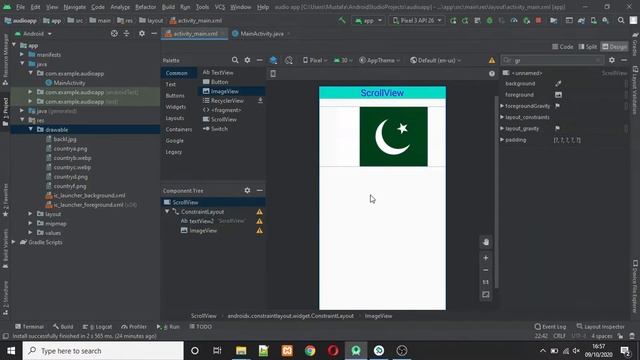Viewport: 640px width, 360px height.
Task: Expand the padding attribute
Action: (502, 140)
